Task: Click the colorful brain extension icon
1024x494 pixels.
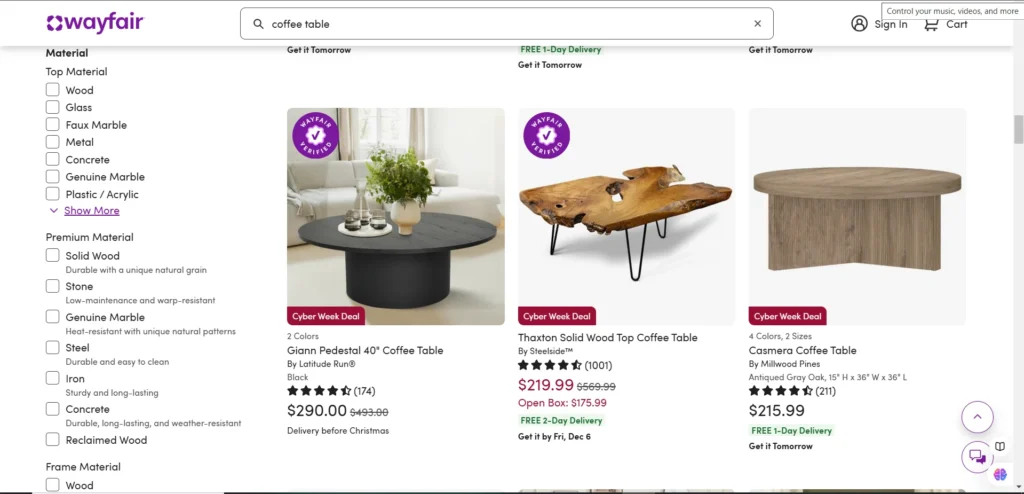Action: (x=999, y=474)
